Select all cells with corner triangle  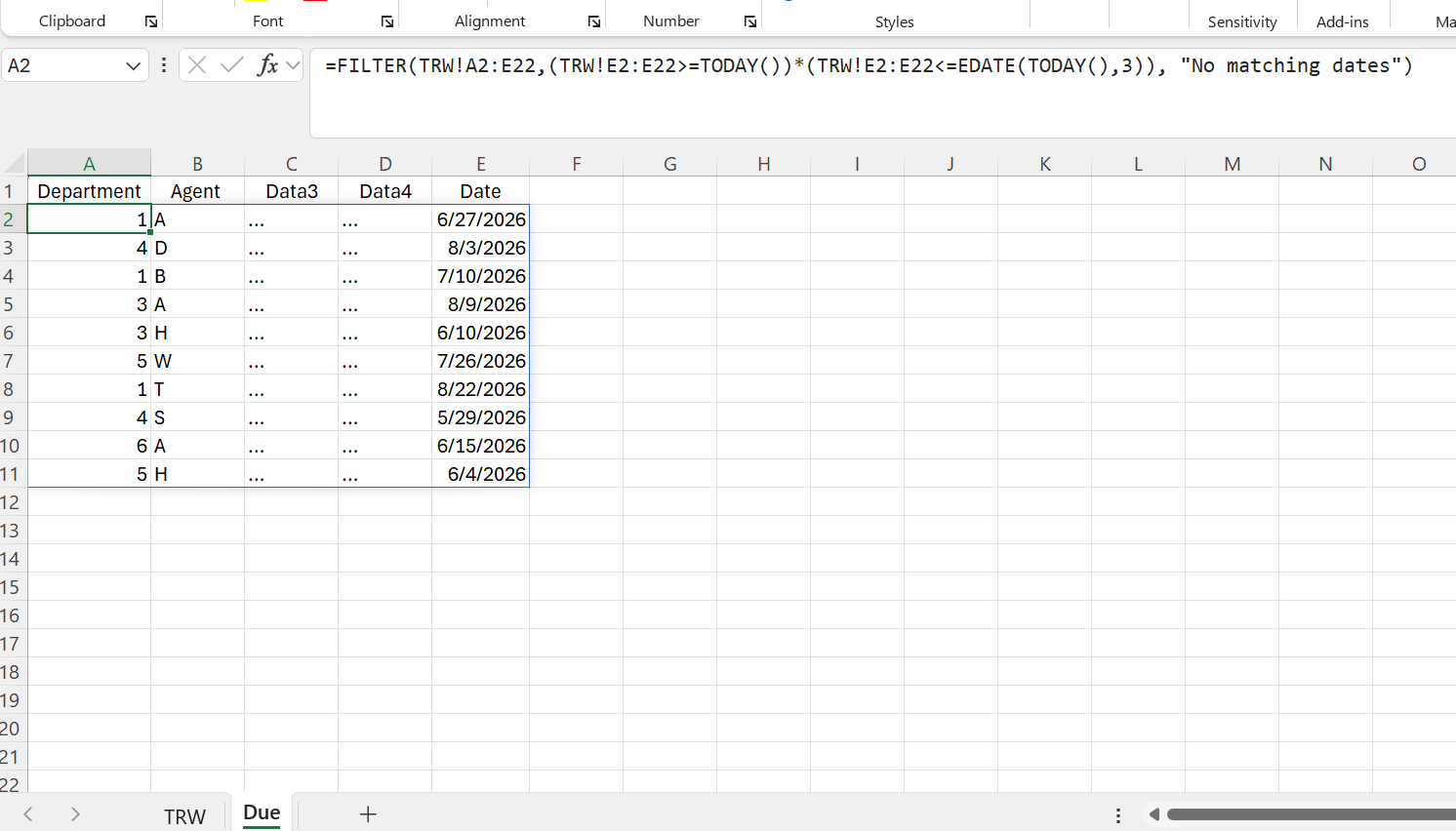click(x=15, y=163)
